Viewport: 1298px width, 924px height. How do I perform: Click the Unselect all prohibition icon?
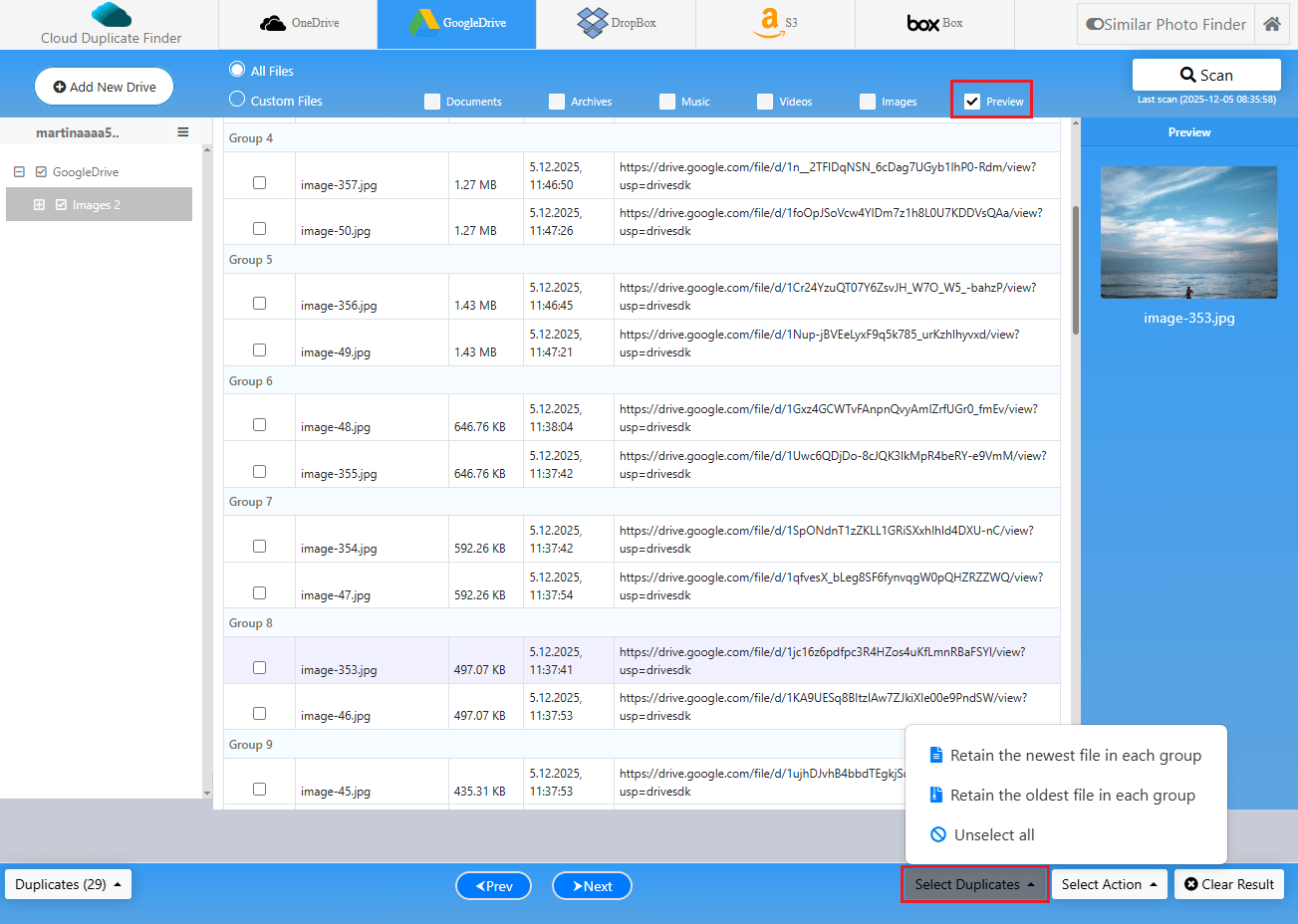(x=937, y=834)
